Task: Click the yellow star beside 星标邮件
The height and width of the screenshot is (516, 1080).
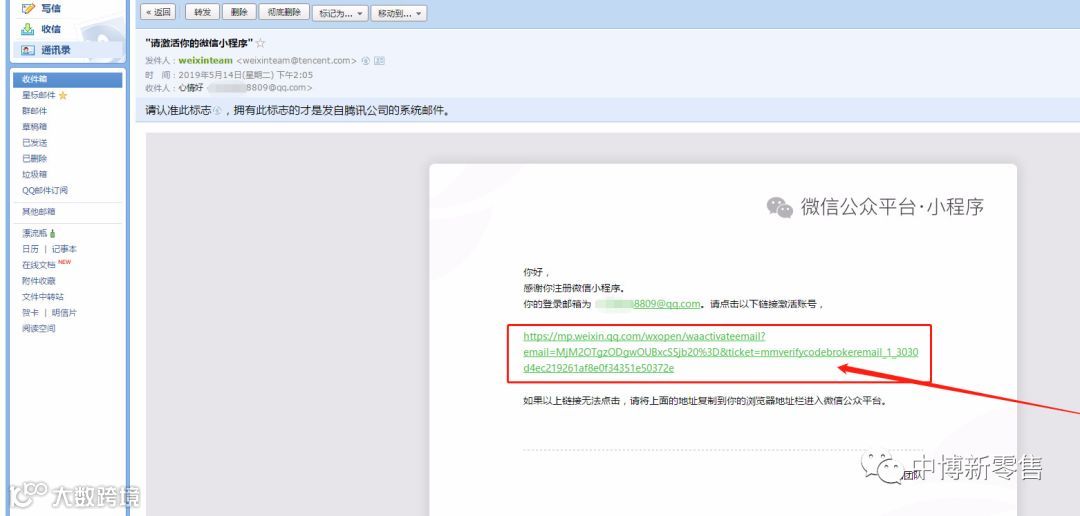Action: pyautogui.click(x=63, y=95)
